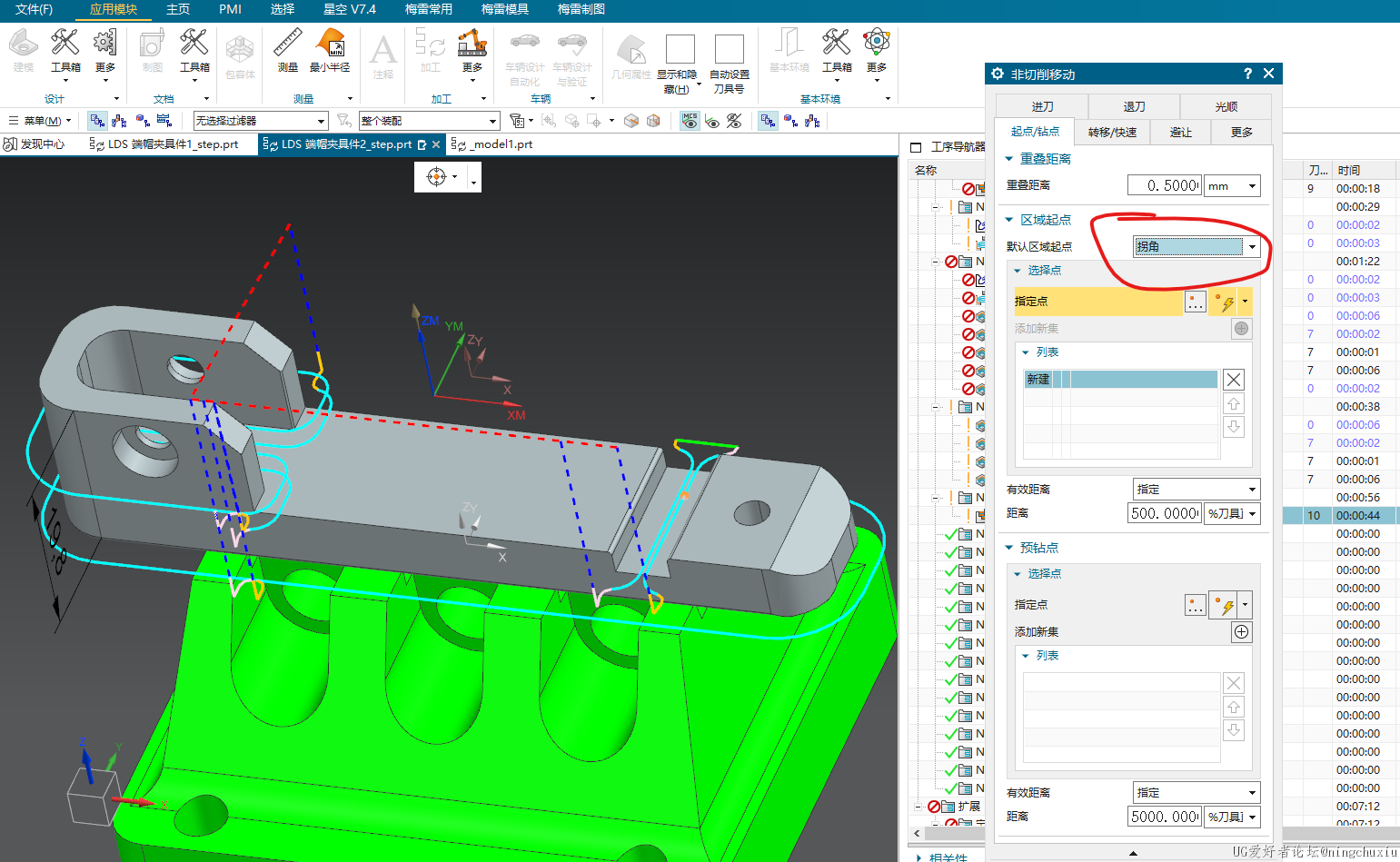Collapse the Pre-Drill Points section
1400x862 pixels.
1008,548
